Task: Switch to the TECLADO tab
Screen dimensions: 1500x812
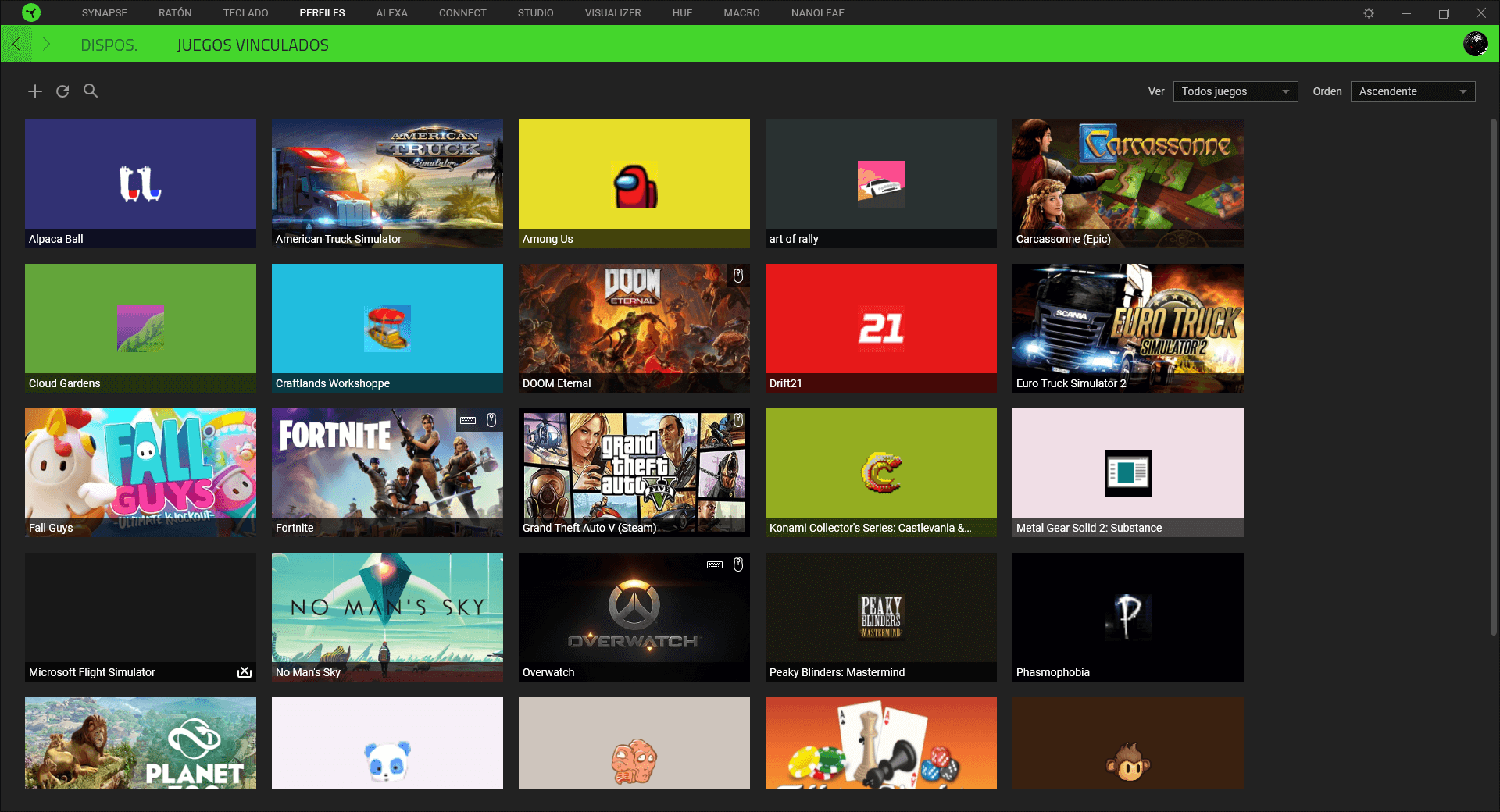Action: pos(245,13)
